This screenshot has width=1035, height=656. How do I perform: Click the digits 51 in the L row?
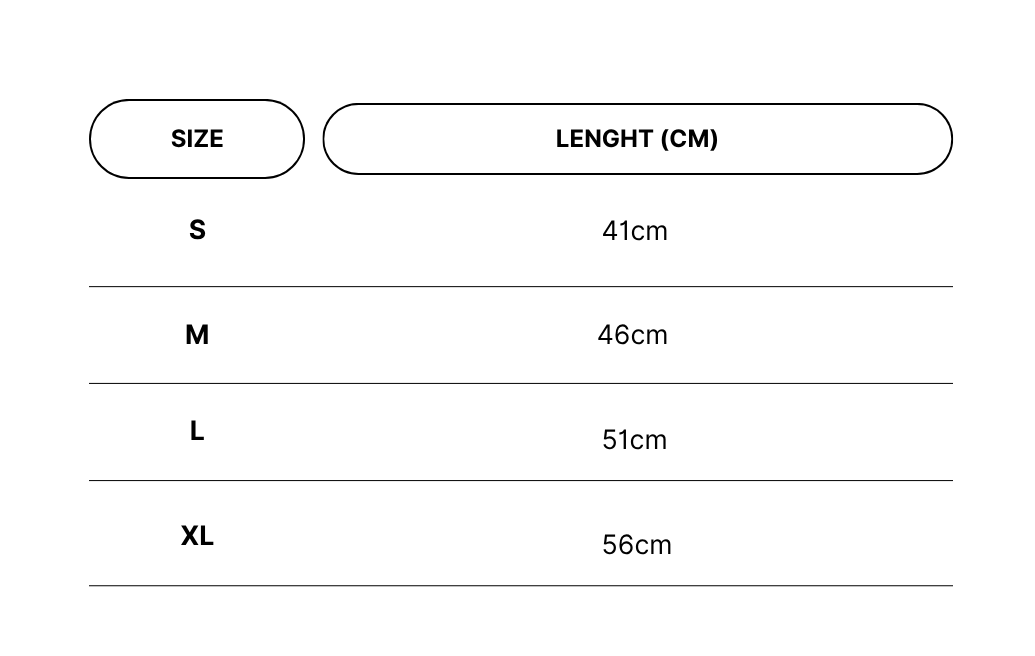point(615,440)
